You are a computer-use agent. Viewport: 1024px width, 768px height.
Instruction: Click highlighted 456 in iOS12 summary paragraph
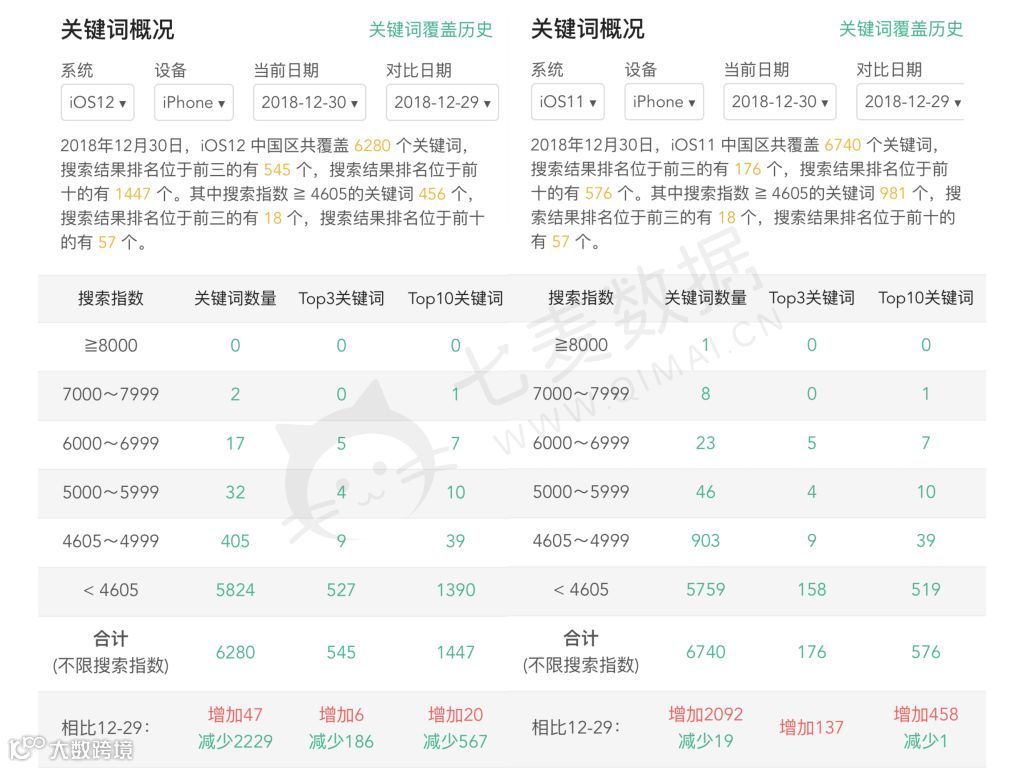[x=432, y=194]
